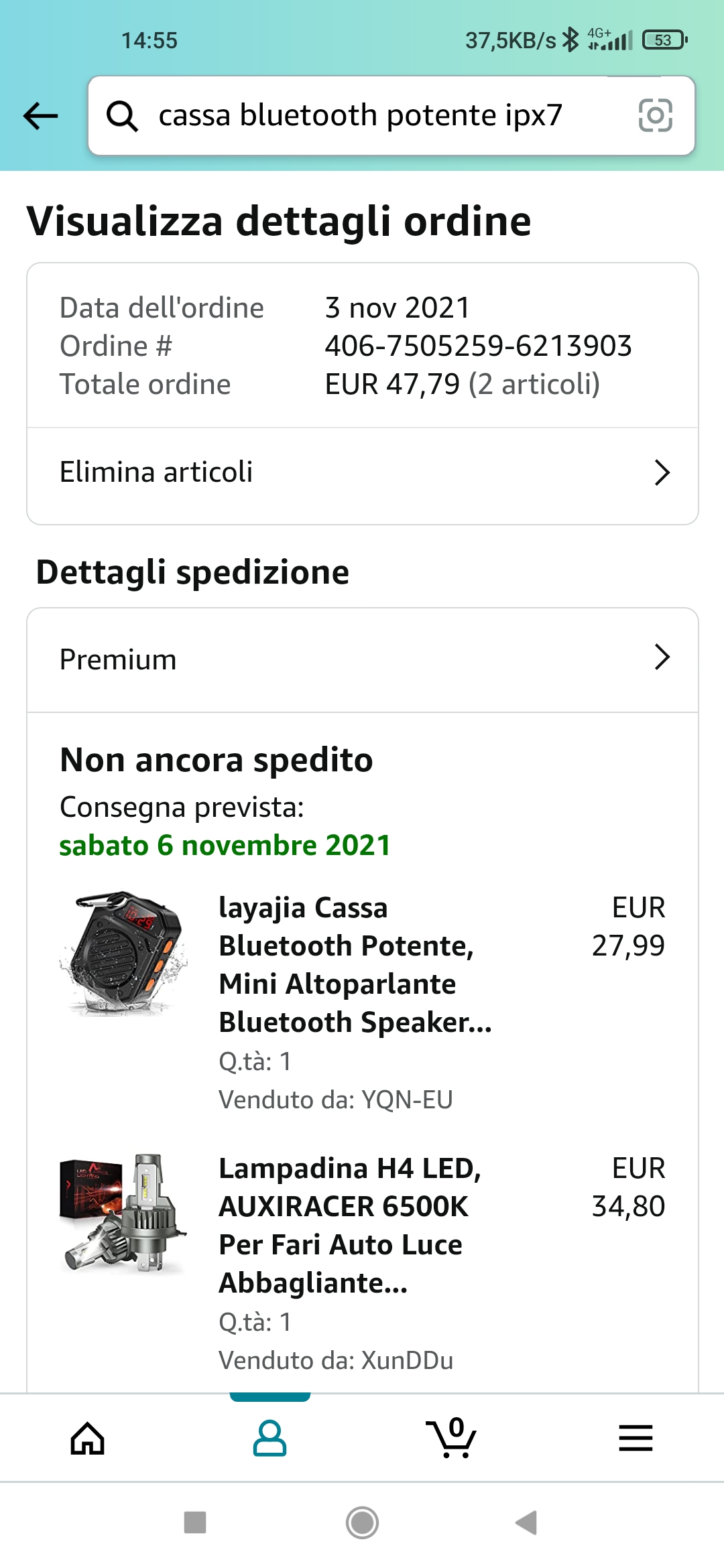724x1568 pixels.
Task: Expand Elimina articoli chevron
Action: coord(662,472)
